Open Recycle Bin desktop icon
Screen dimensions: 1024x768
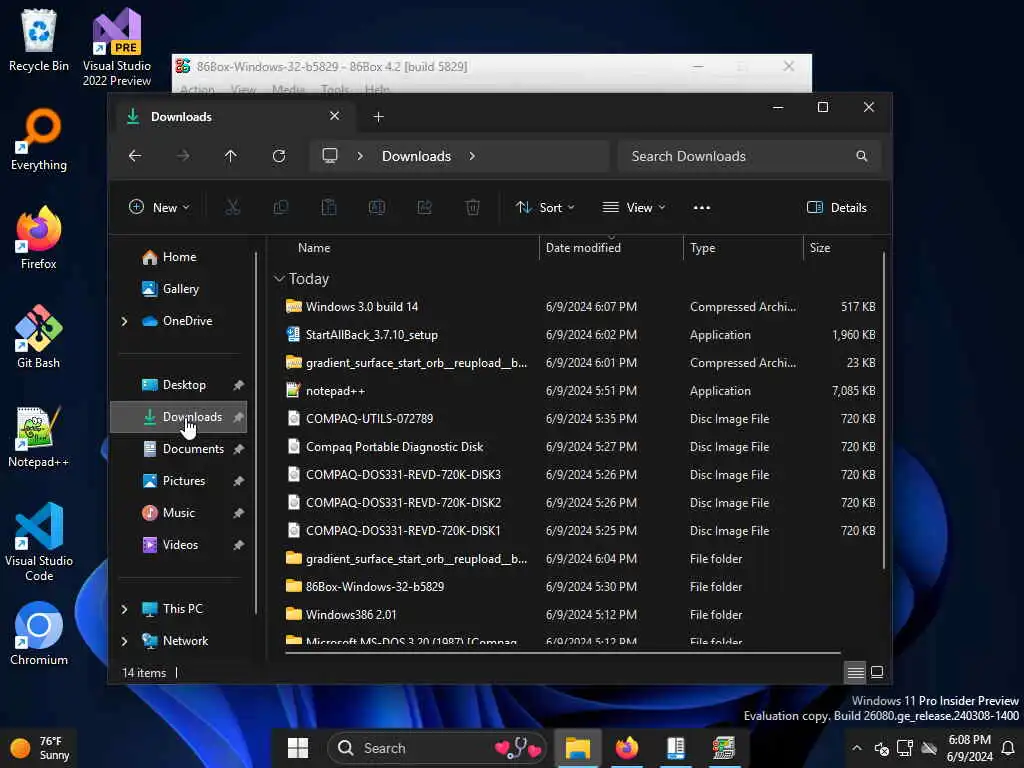39,40
